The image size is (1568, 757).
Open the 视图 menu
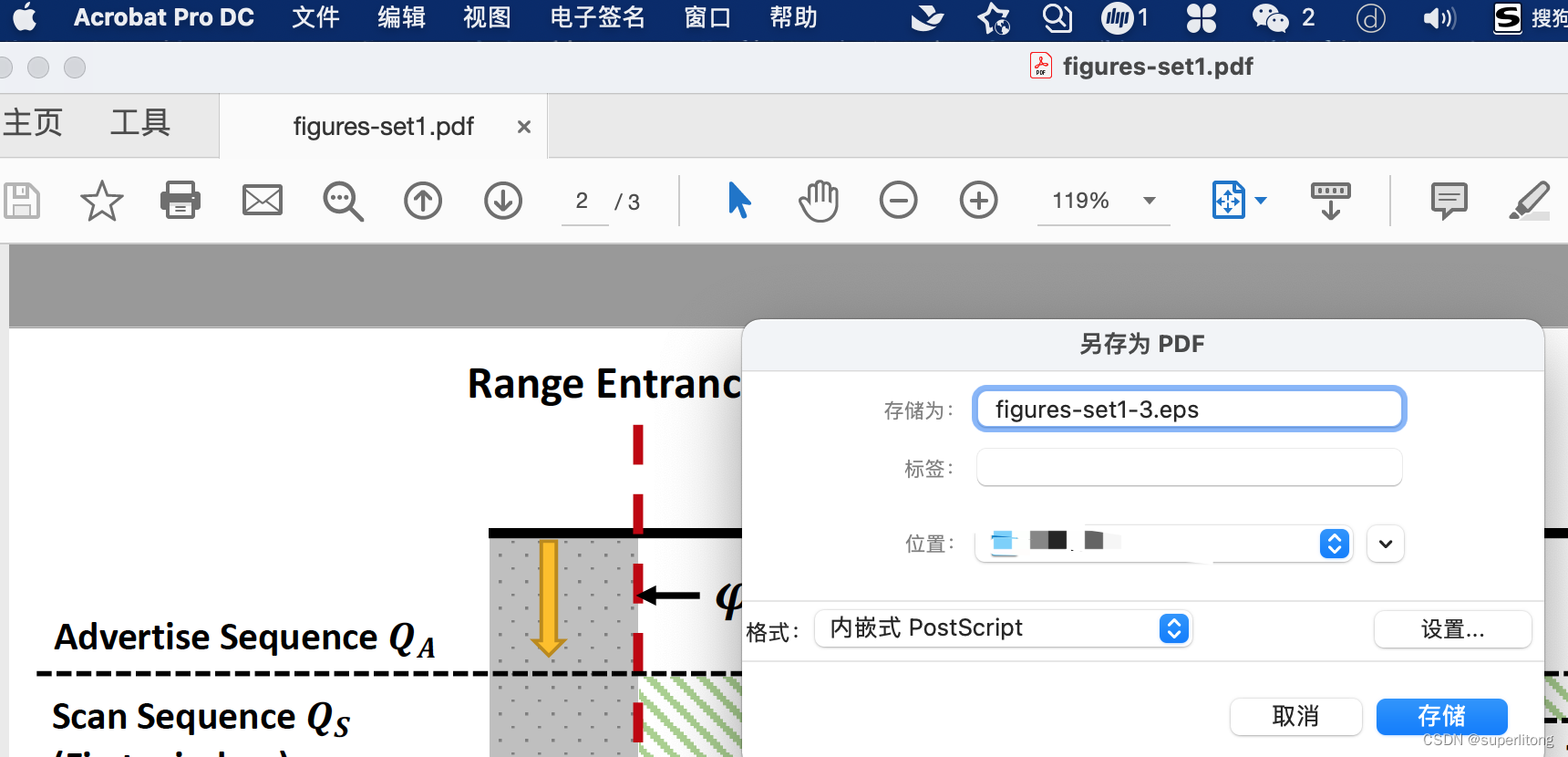point(487,17)
